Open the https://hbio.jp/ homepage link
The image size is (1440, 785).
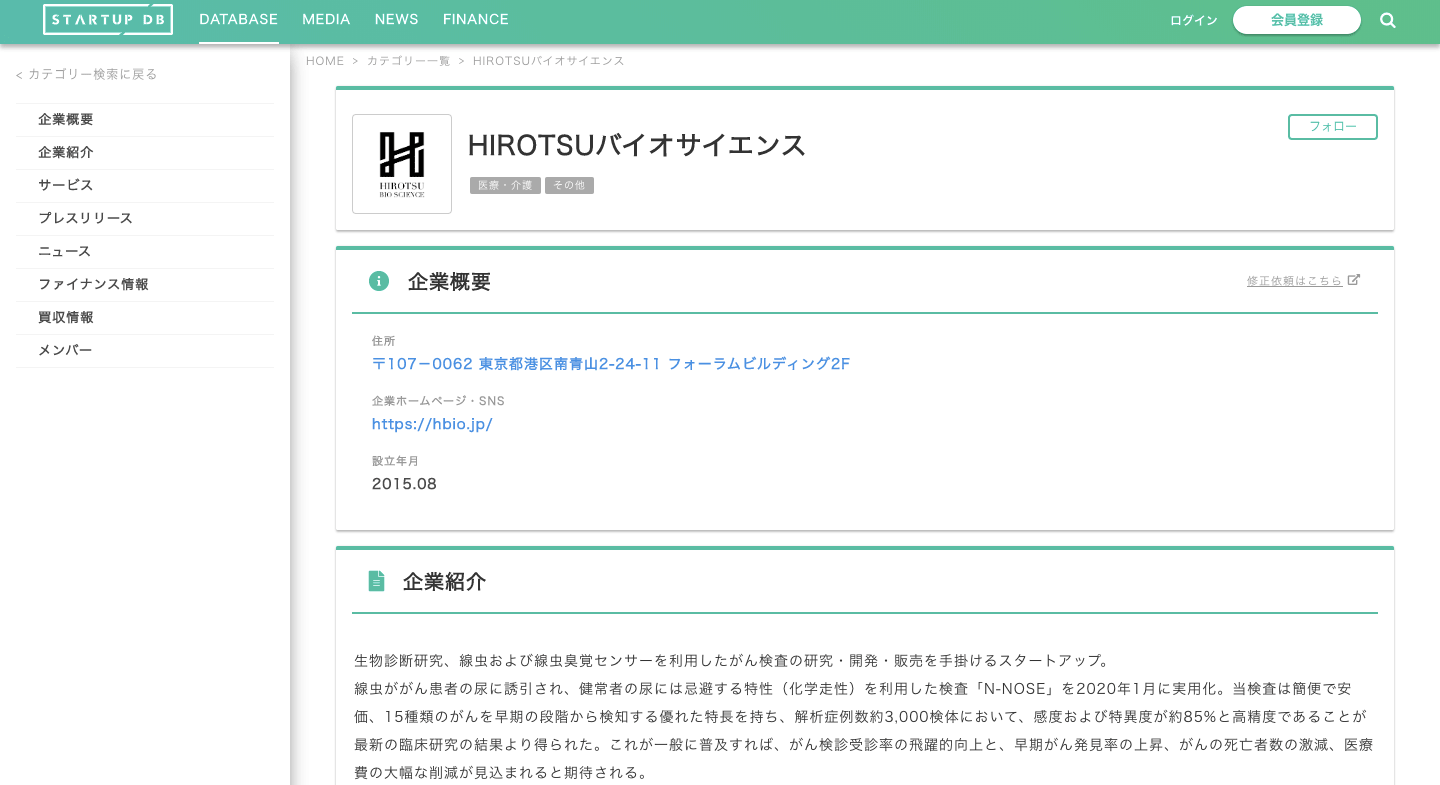(x=432, y=424)
